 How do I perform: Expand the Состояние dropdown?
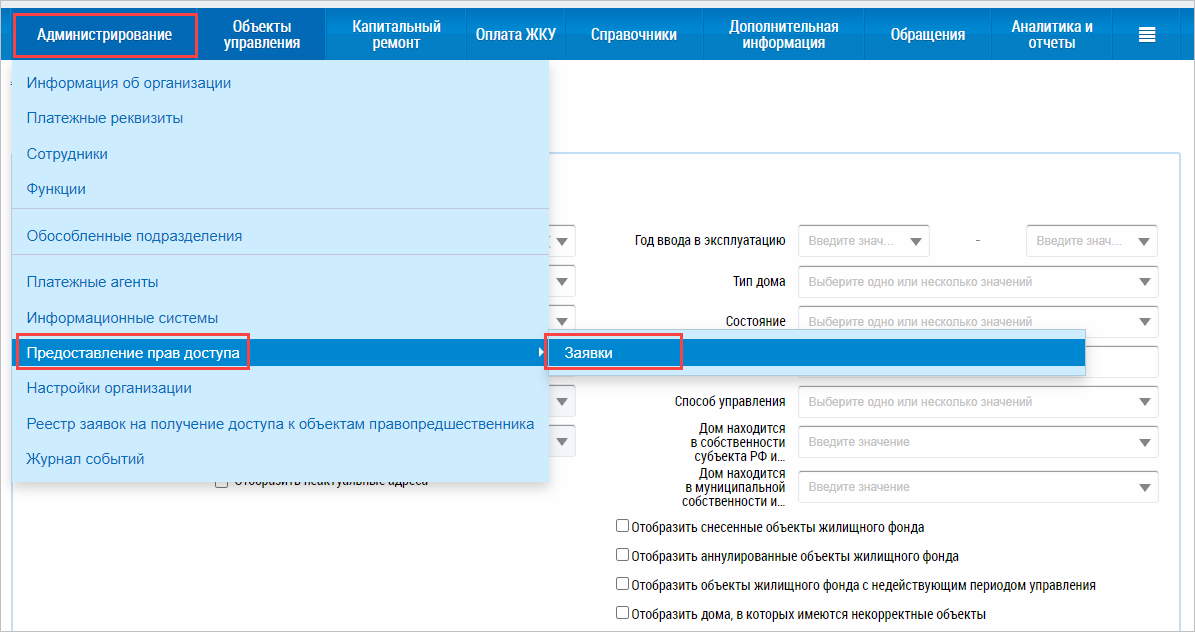(x=978, y=321)
